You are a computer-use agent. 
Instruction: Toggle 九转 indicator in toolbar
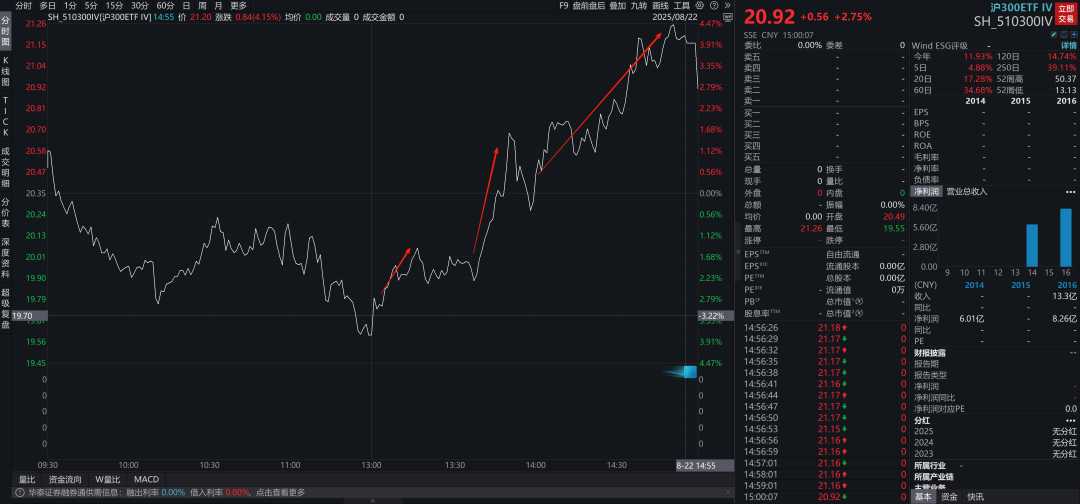click(x=638, y=5)
